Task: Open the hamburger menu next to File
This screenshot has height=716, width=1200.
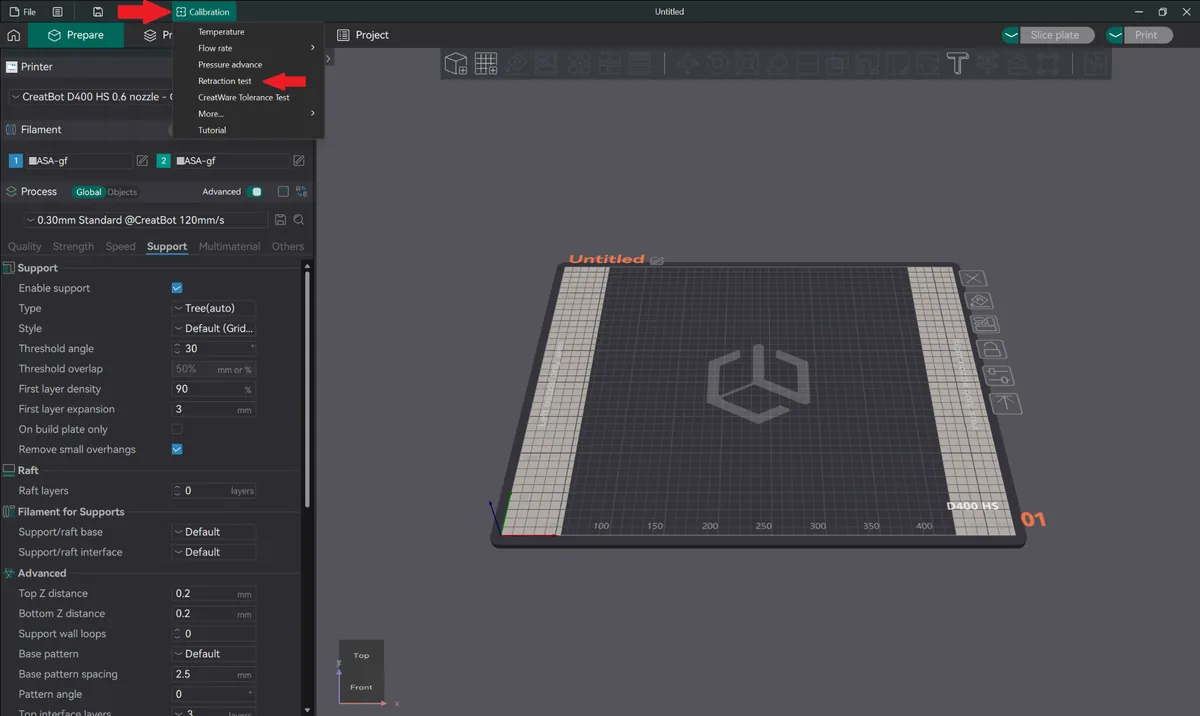Action: click(58, 12)
